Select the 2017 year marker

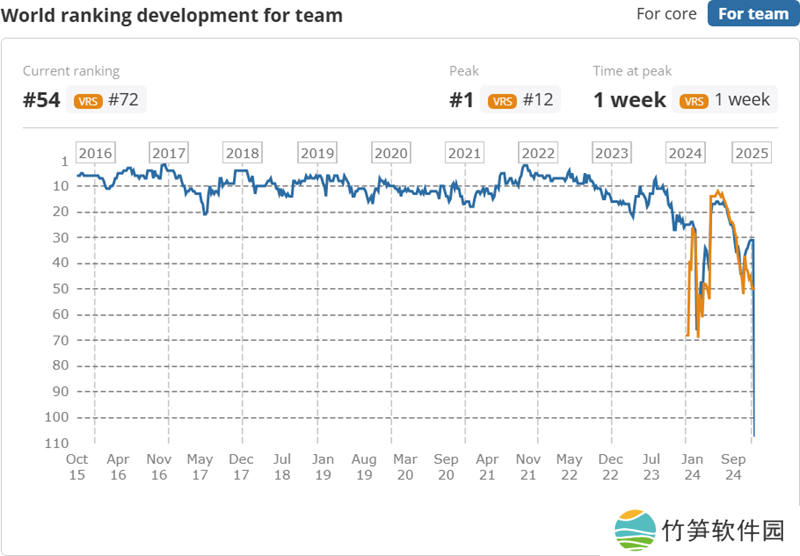[169, 153]
